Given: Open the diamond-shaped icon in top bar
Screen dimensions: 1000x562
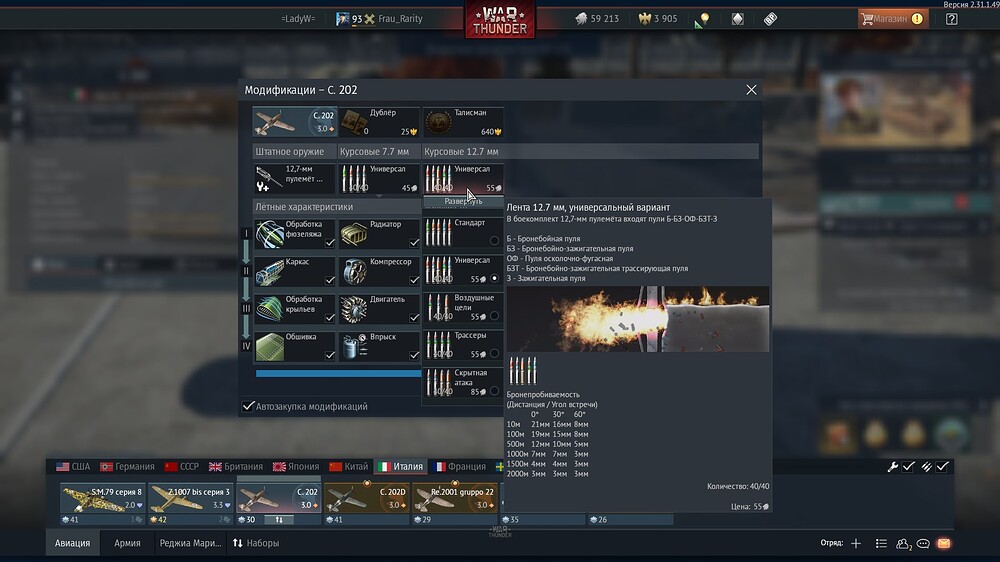Looking at the screenshot, I should tap(737, 18).
